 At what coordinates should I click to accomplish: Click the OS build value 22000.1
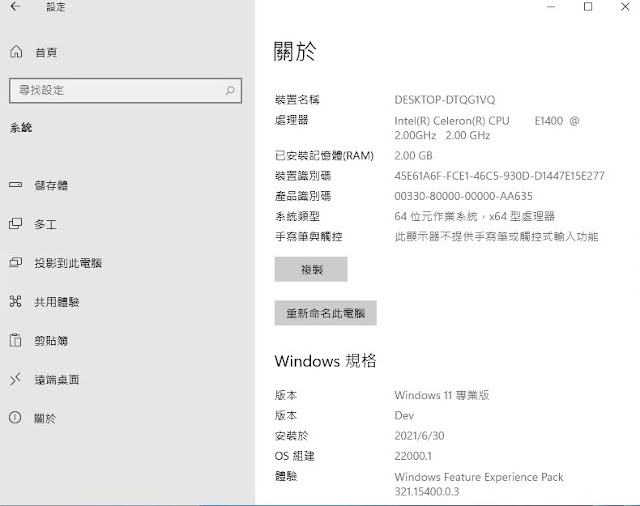click(x=413, y=456)
